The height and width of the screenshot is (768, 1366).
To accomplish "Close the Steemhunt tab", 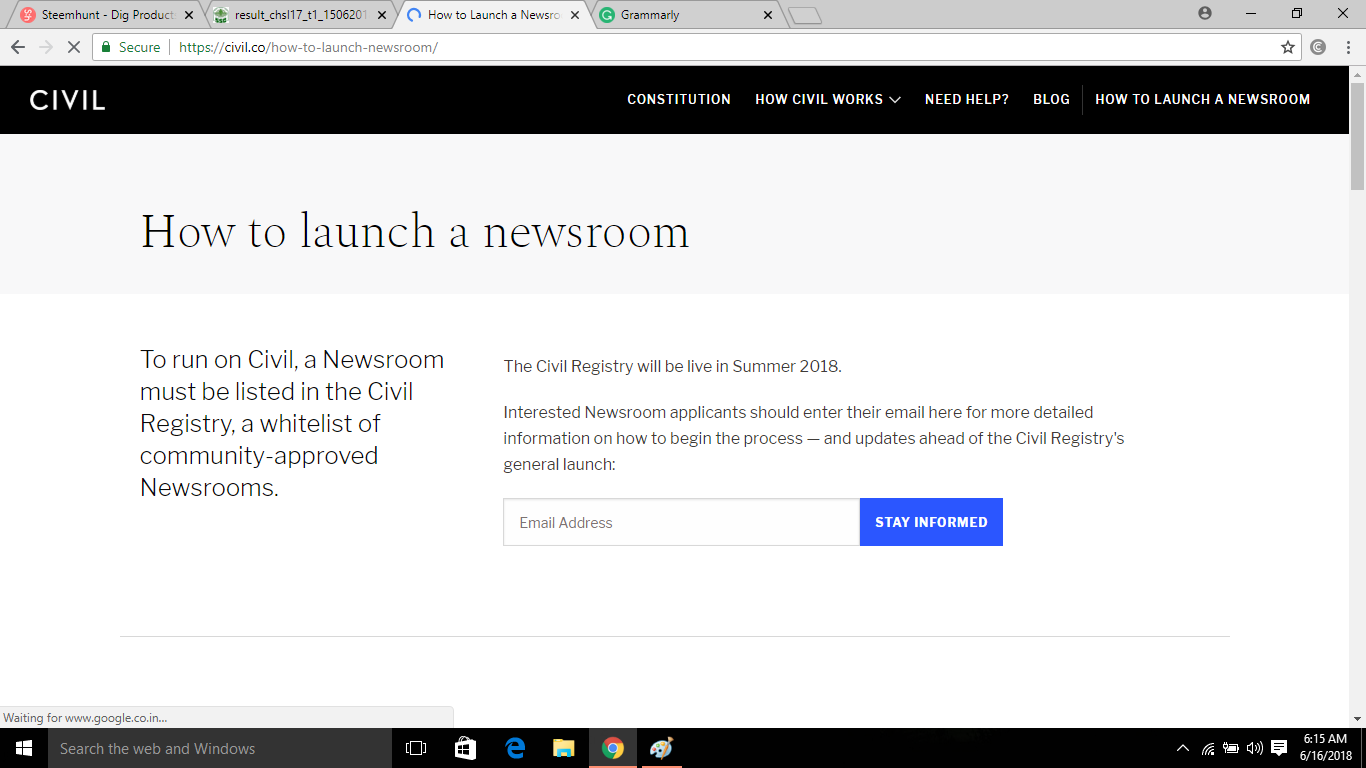I will point(191,15).
